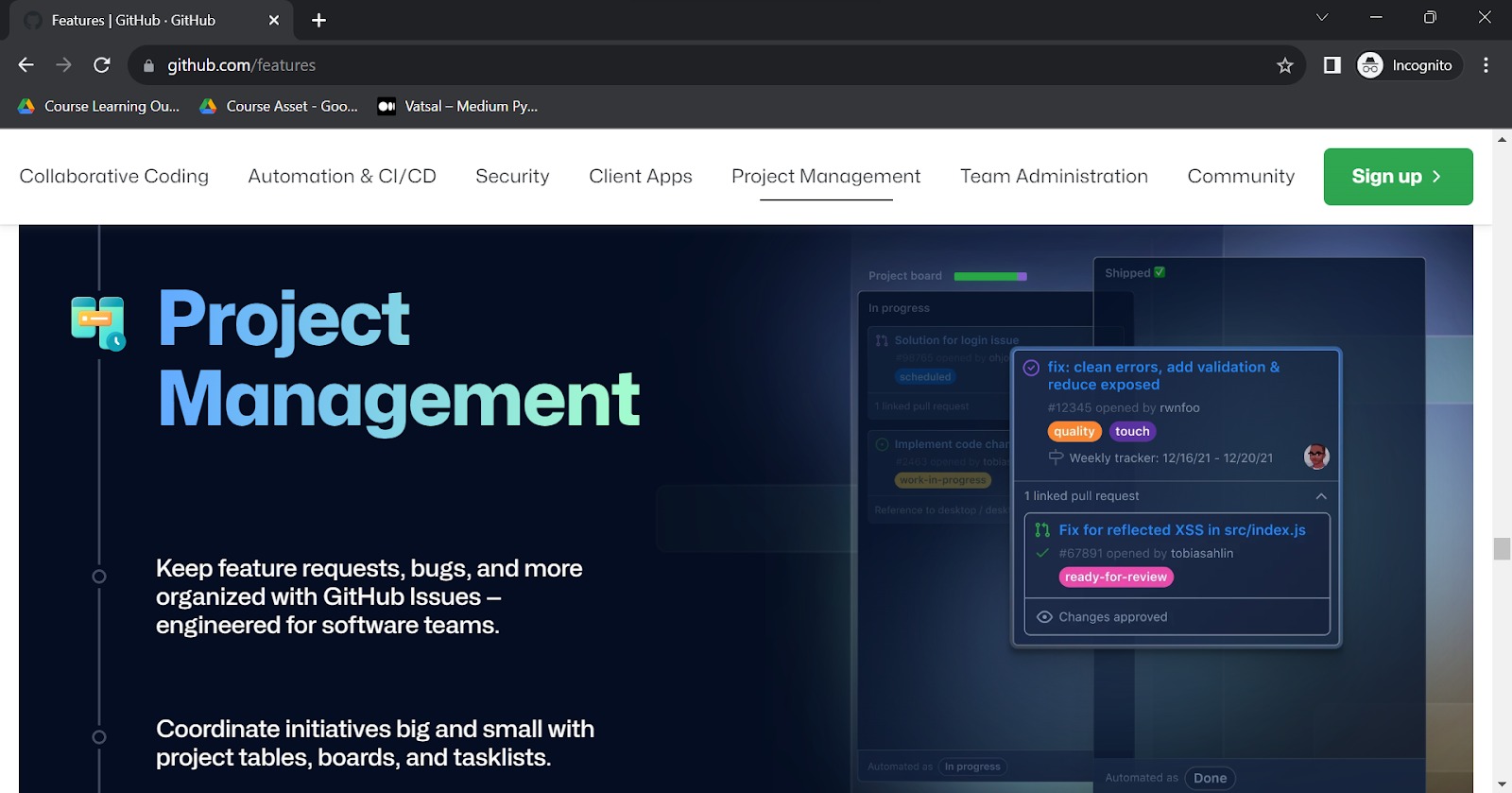Viewport: 1512px width, 793px height.
Task: Bookmark this page with the star icon
Action: click(x=1284, y=65)
